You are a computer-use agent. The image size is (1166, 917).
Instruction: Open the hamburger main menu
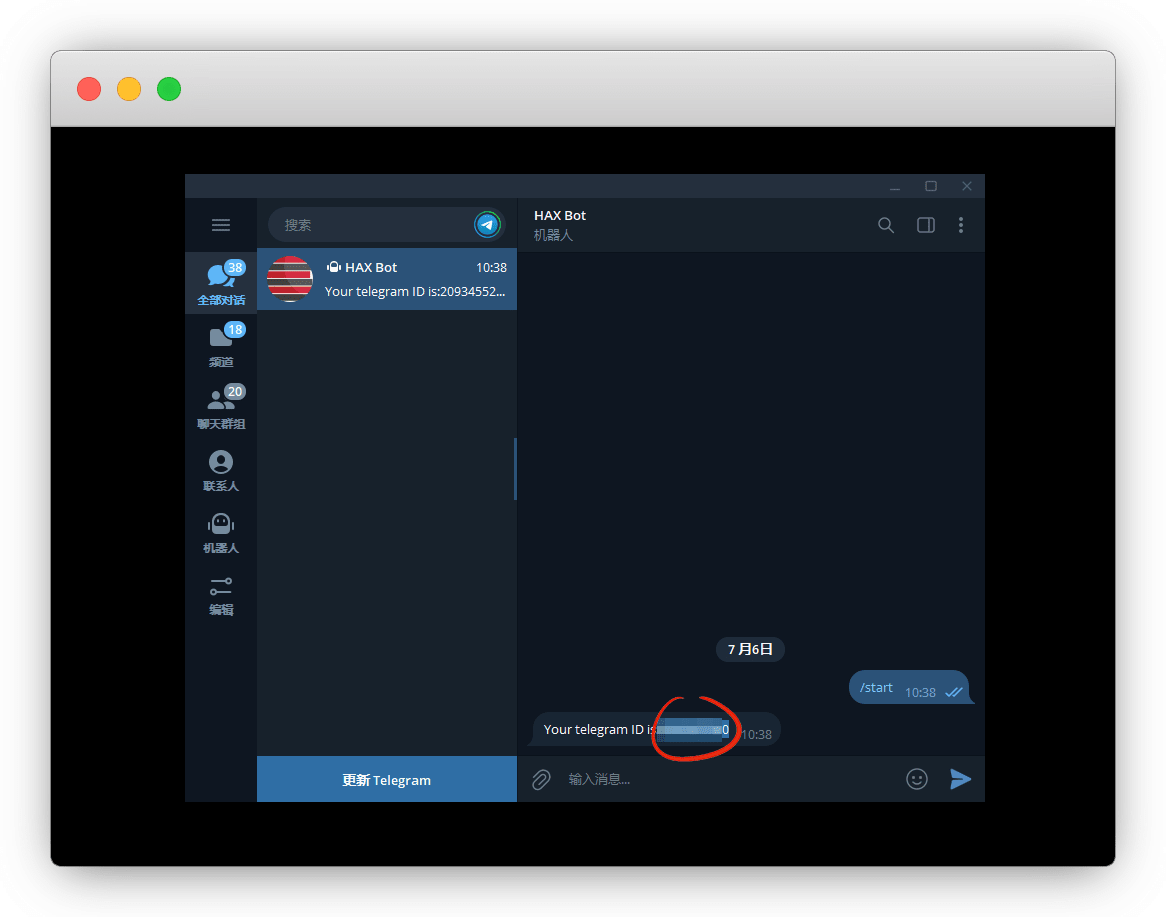click(221, 225)
